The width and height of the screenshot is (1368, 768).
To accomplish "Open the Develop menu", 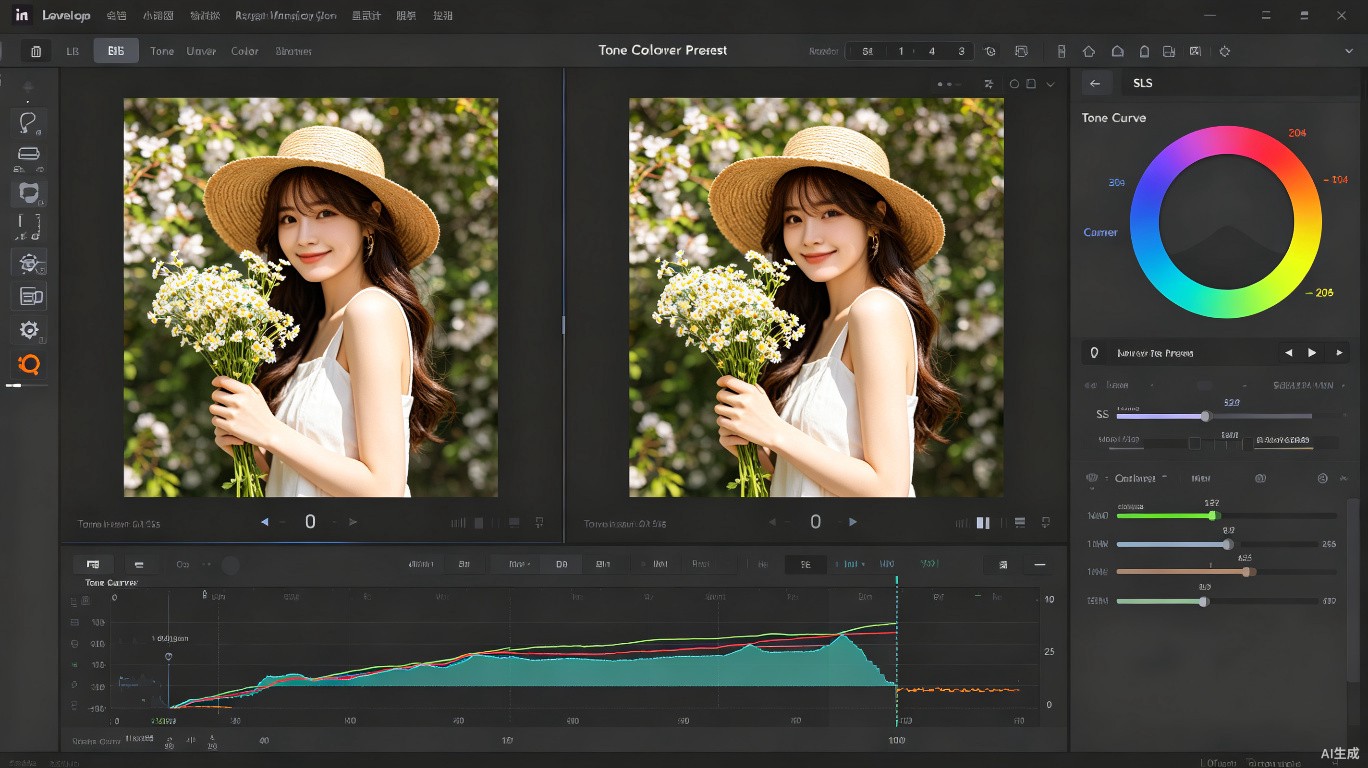I will click(x=67, y=16).
